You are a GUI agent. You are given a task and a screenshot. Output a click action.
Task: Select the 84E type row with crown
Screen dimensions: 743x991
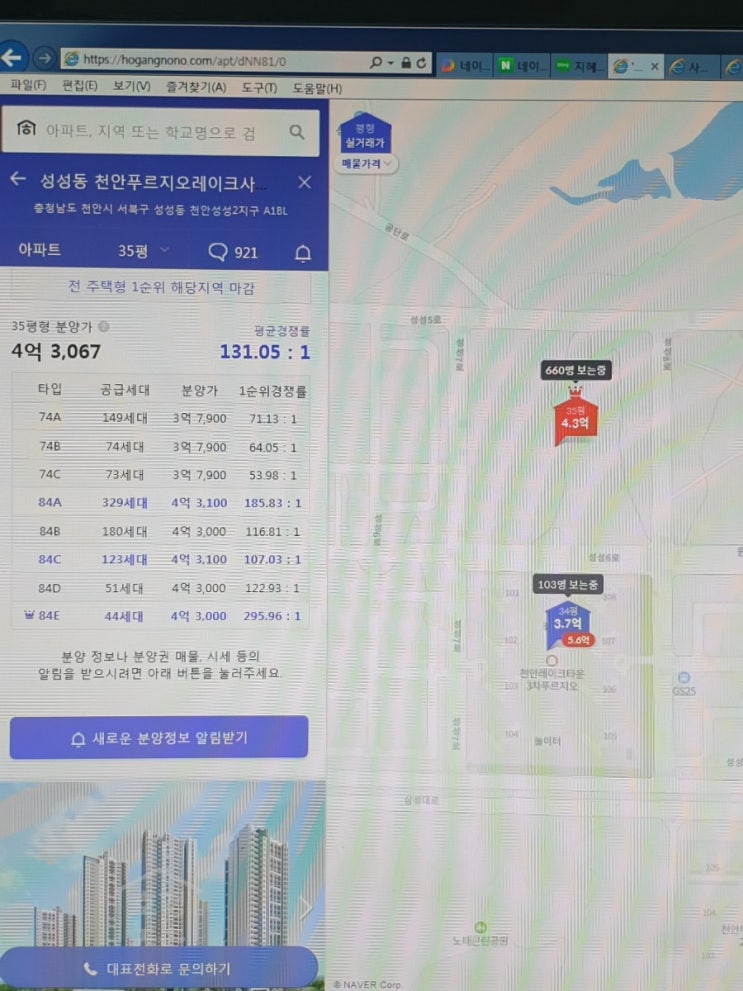[160, 616]
